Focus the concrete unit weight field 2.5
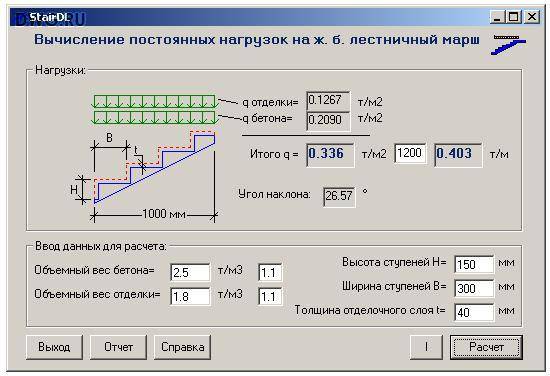Screen dimensions: 550x376 tap(190, 272)
